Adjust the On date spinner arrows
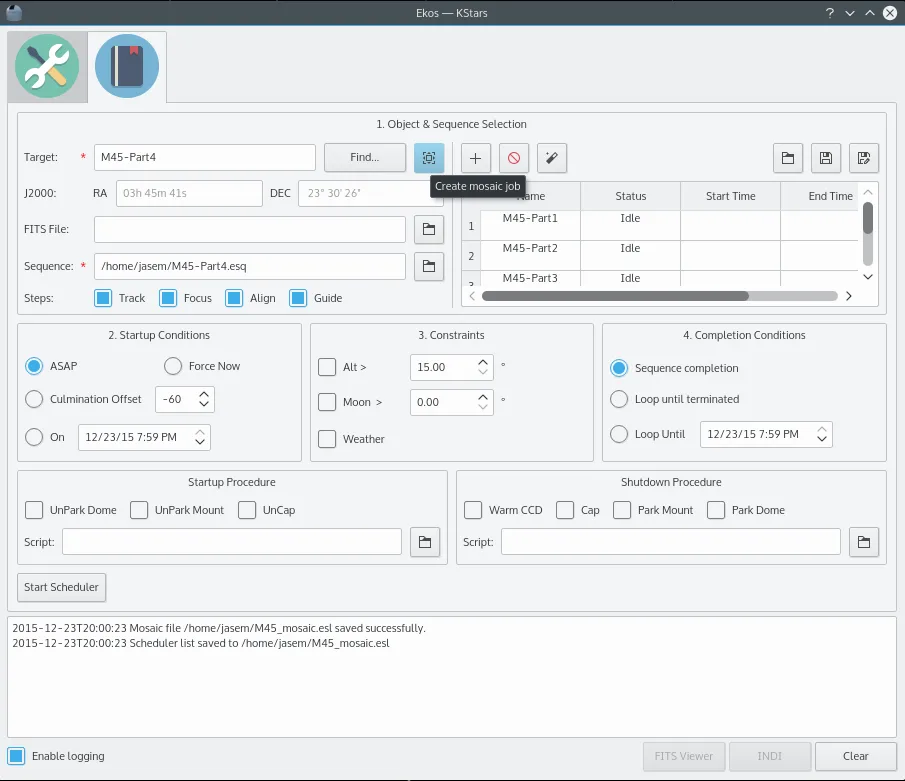Screen dimensions: 905x781 [200, 437]
